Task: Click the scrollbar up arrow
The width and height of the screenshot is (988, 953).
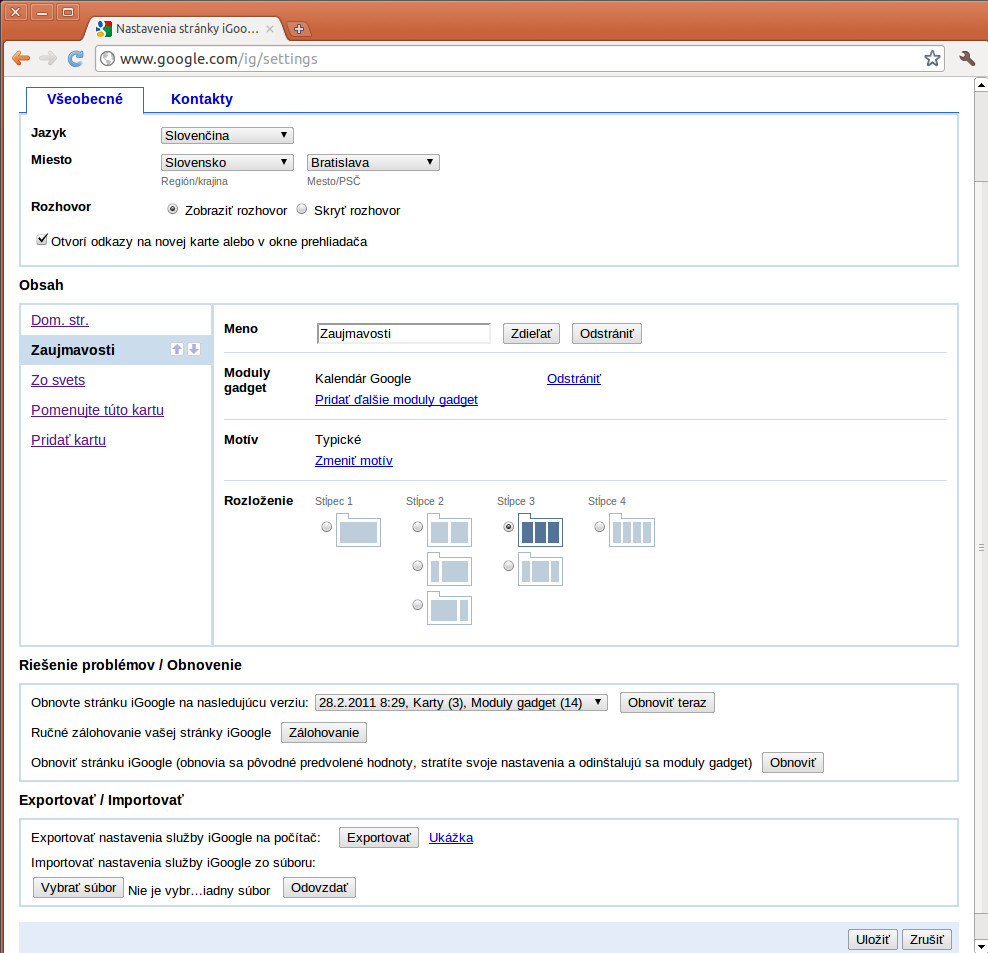Action: [x=980, y=84]
